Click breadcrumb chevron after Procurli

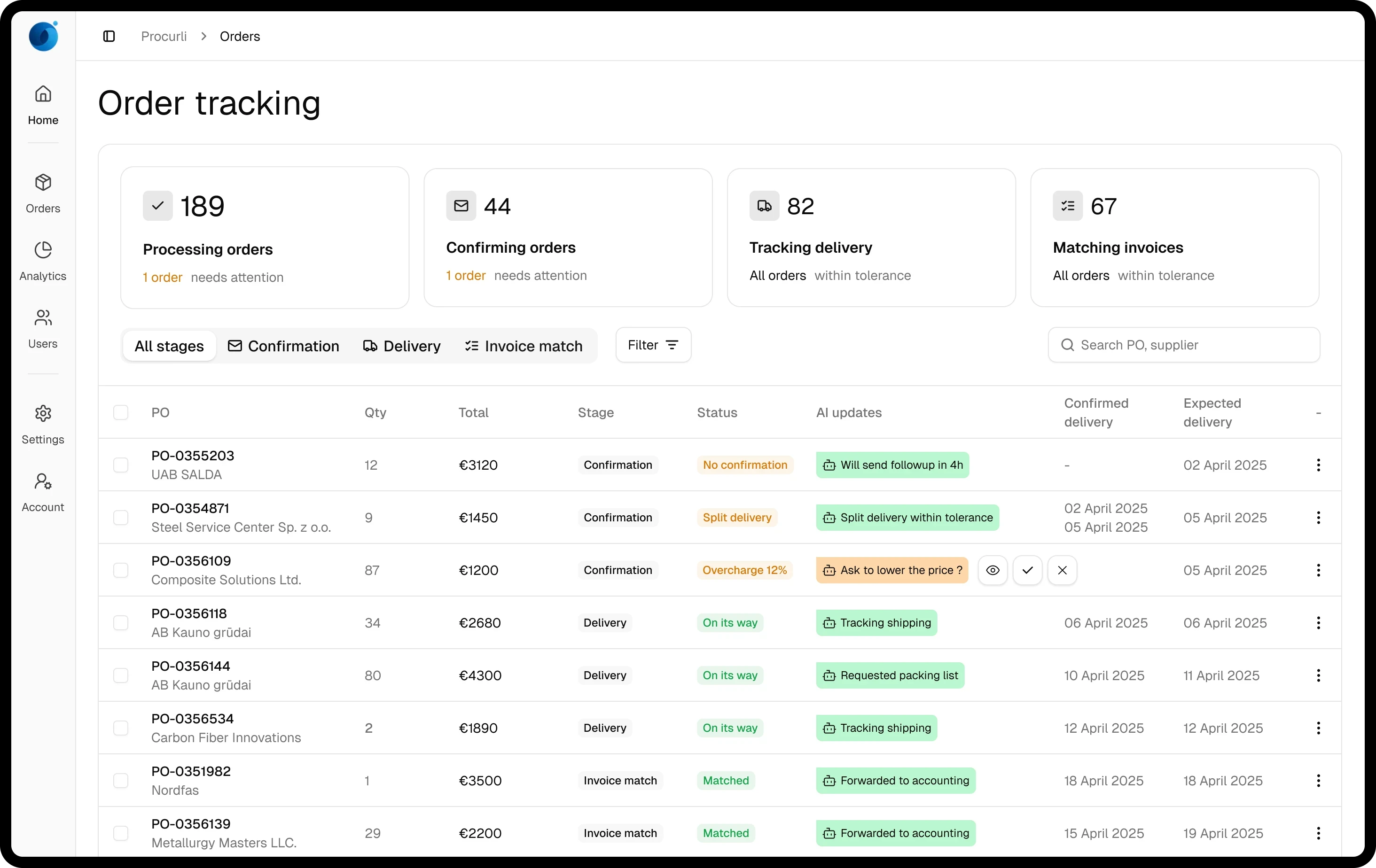click(x=203, y=36)
